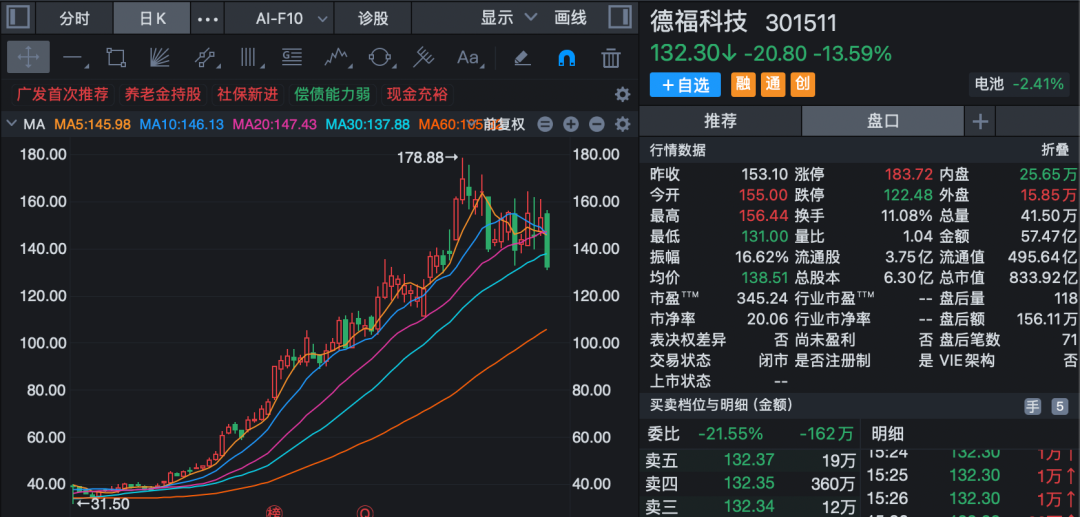Select the straight line drawing tool
This screenshot has height=517, width=1080.
coord(74,58)
